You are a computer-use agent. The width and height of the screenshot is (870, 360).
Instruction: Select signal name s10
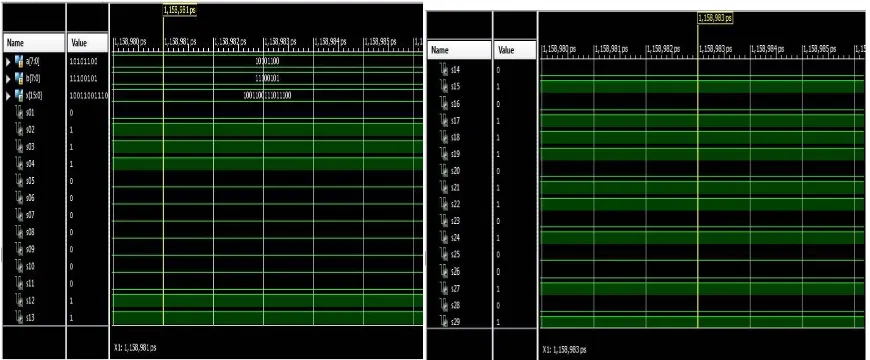(30, 267)
